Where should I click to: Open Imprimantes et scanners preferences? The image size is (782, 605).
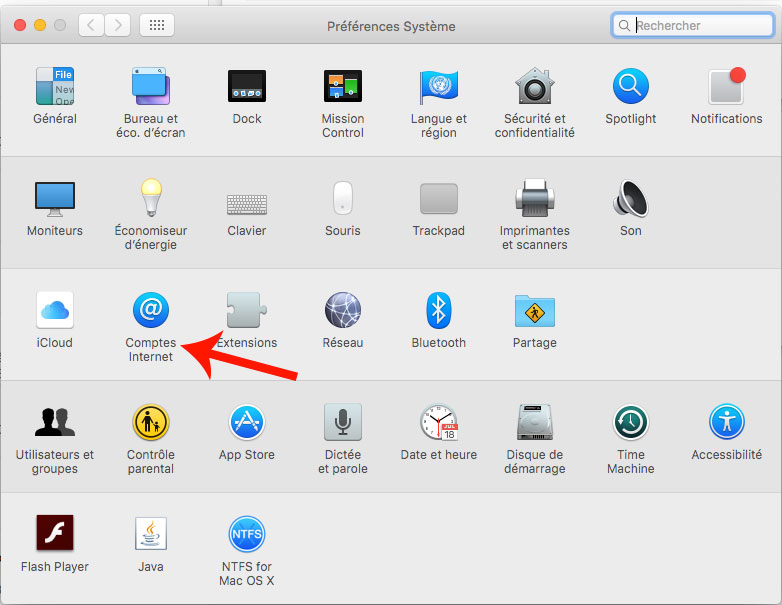coord(534,199)
